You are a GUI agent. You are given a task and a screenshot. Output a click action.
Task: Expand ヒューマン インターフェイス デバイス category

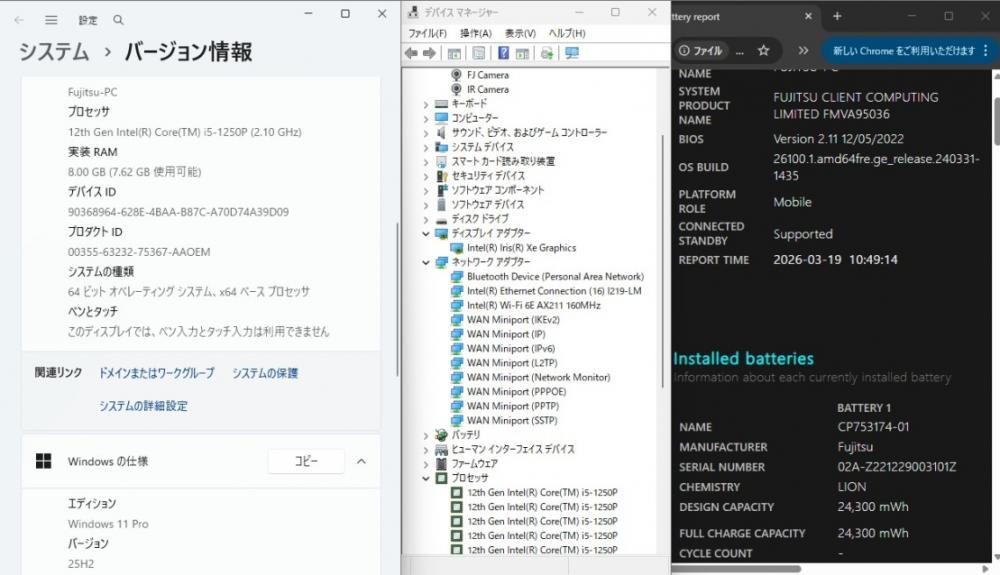[426, 449]
